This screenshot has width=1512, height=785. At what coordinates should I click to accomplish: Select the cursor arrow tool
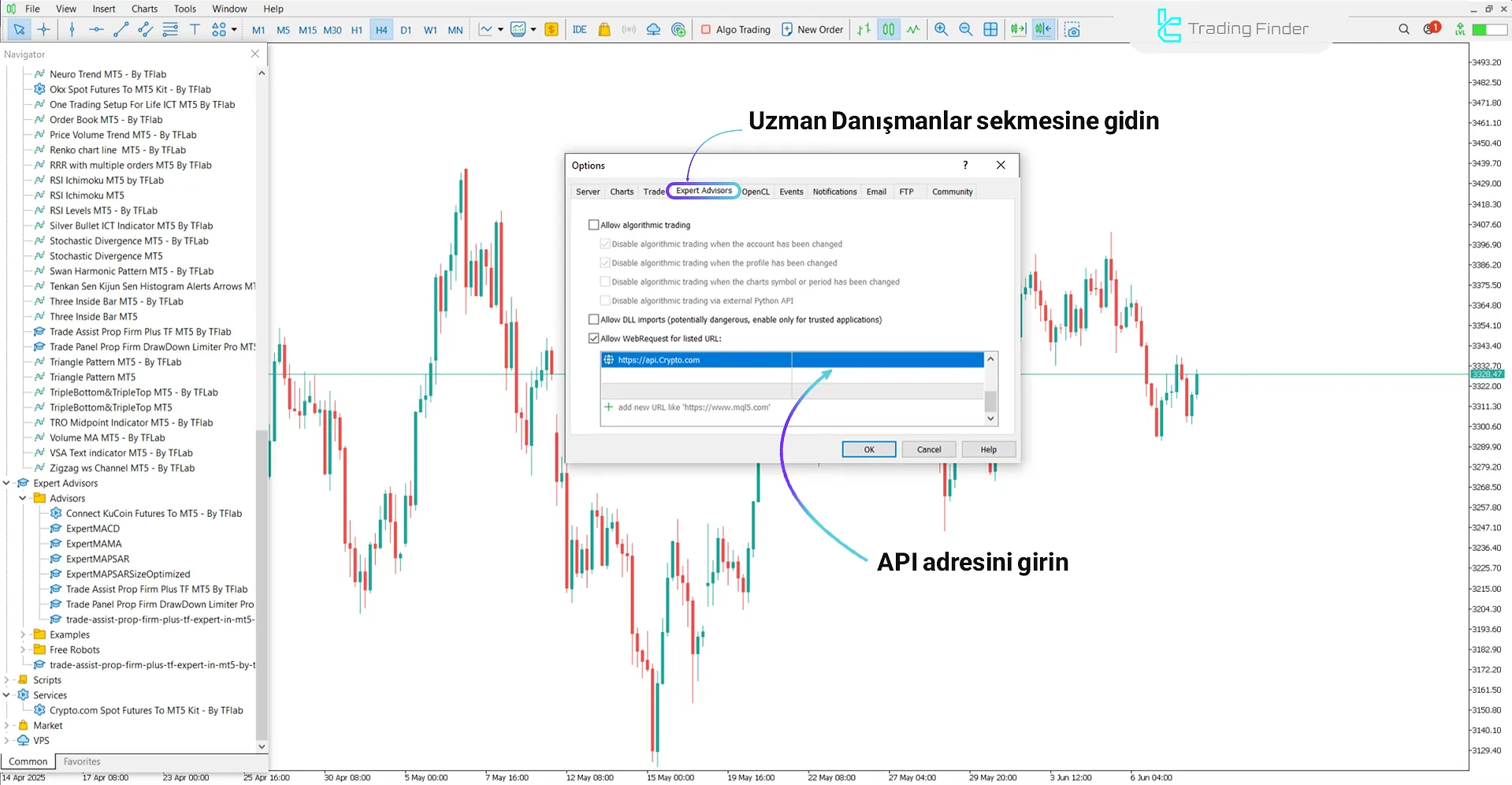(19, 29)
